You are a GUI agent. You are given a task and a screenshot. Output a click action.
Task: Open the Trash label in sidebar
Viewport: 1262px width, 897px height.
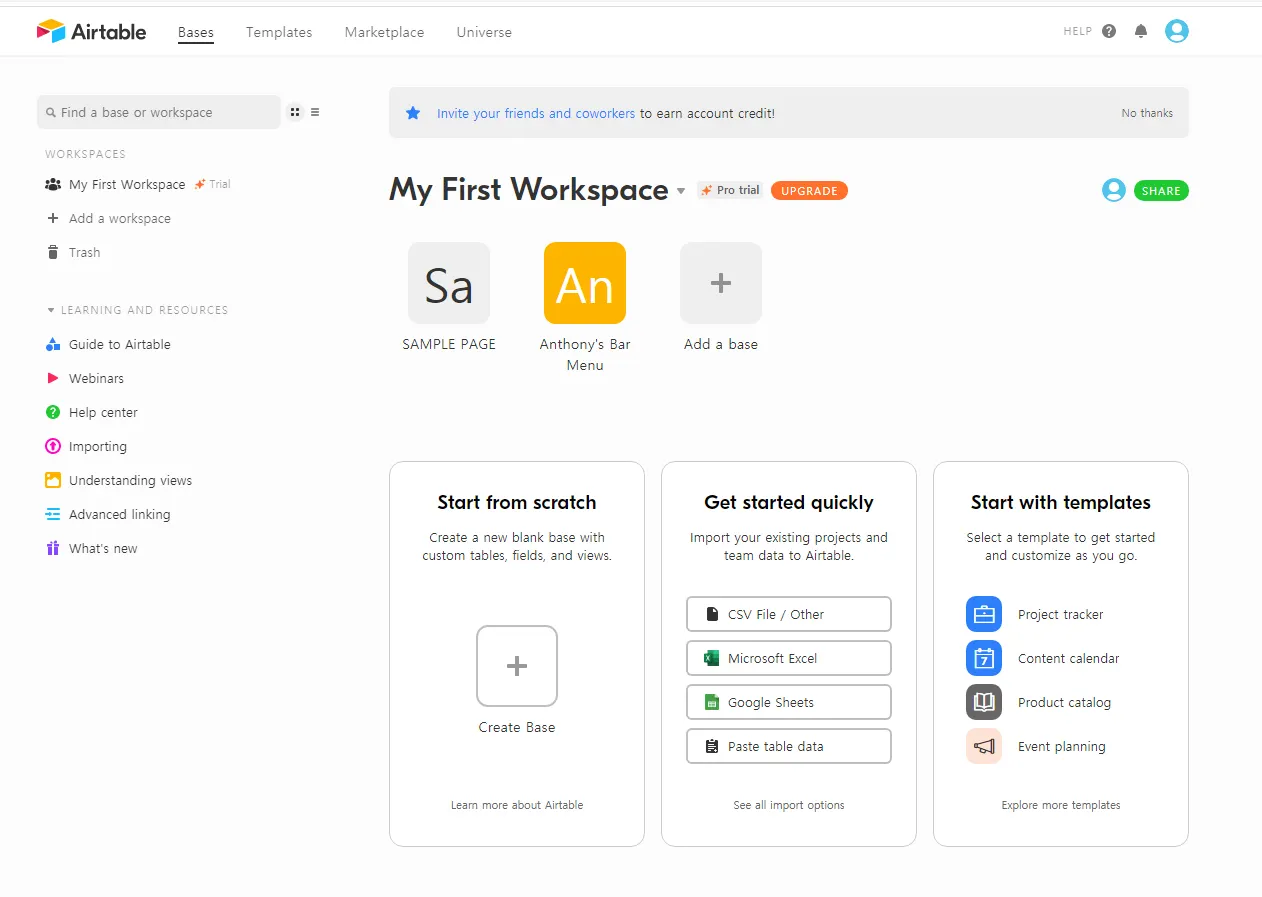click(x=85, y=252)
